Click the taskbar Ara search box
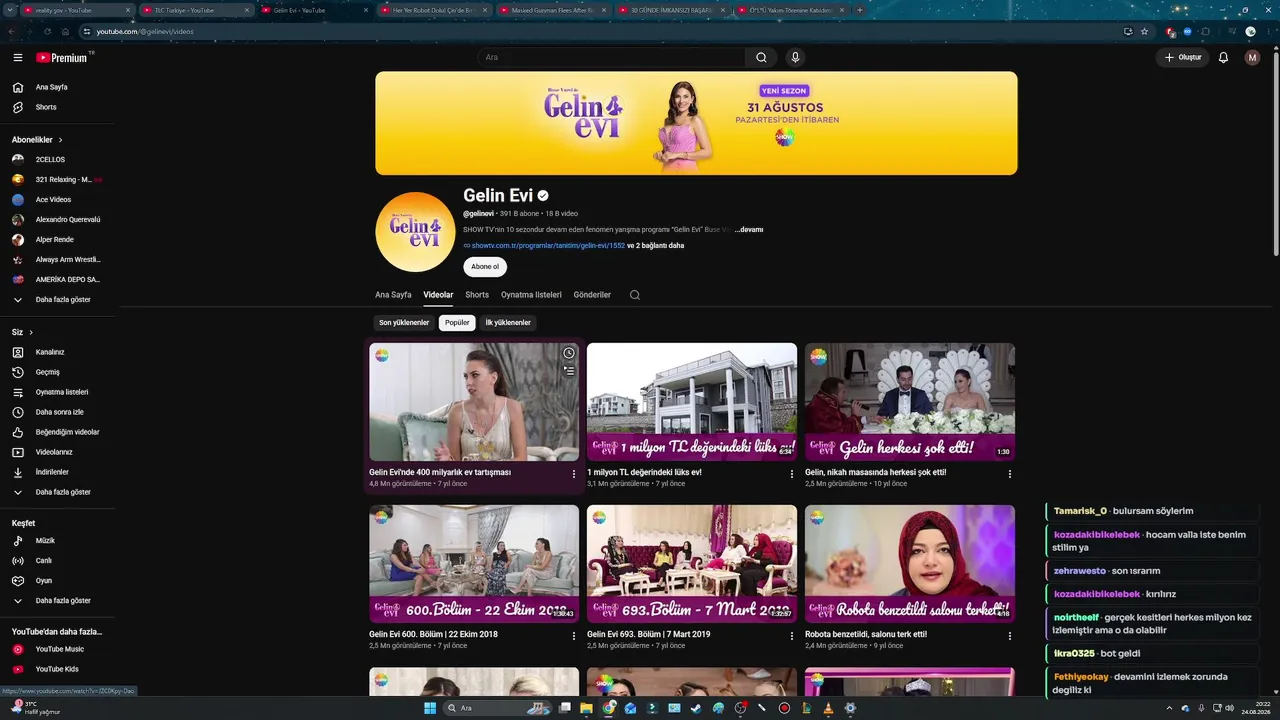This screenshot has width=1280, height=720. pyautogui.click(x=497, y=708)
